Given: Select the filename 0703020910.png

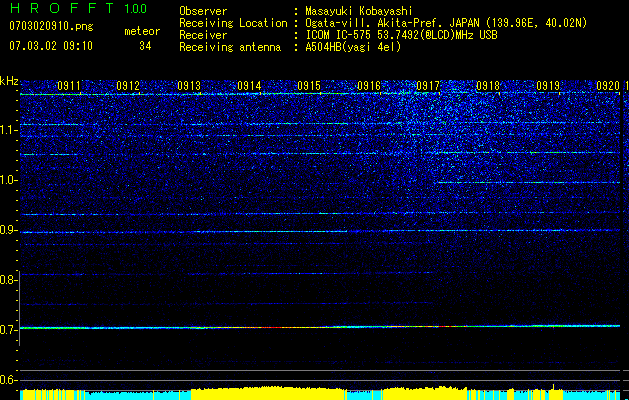Looking at the screenshot, I should pos(51,26).
